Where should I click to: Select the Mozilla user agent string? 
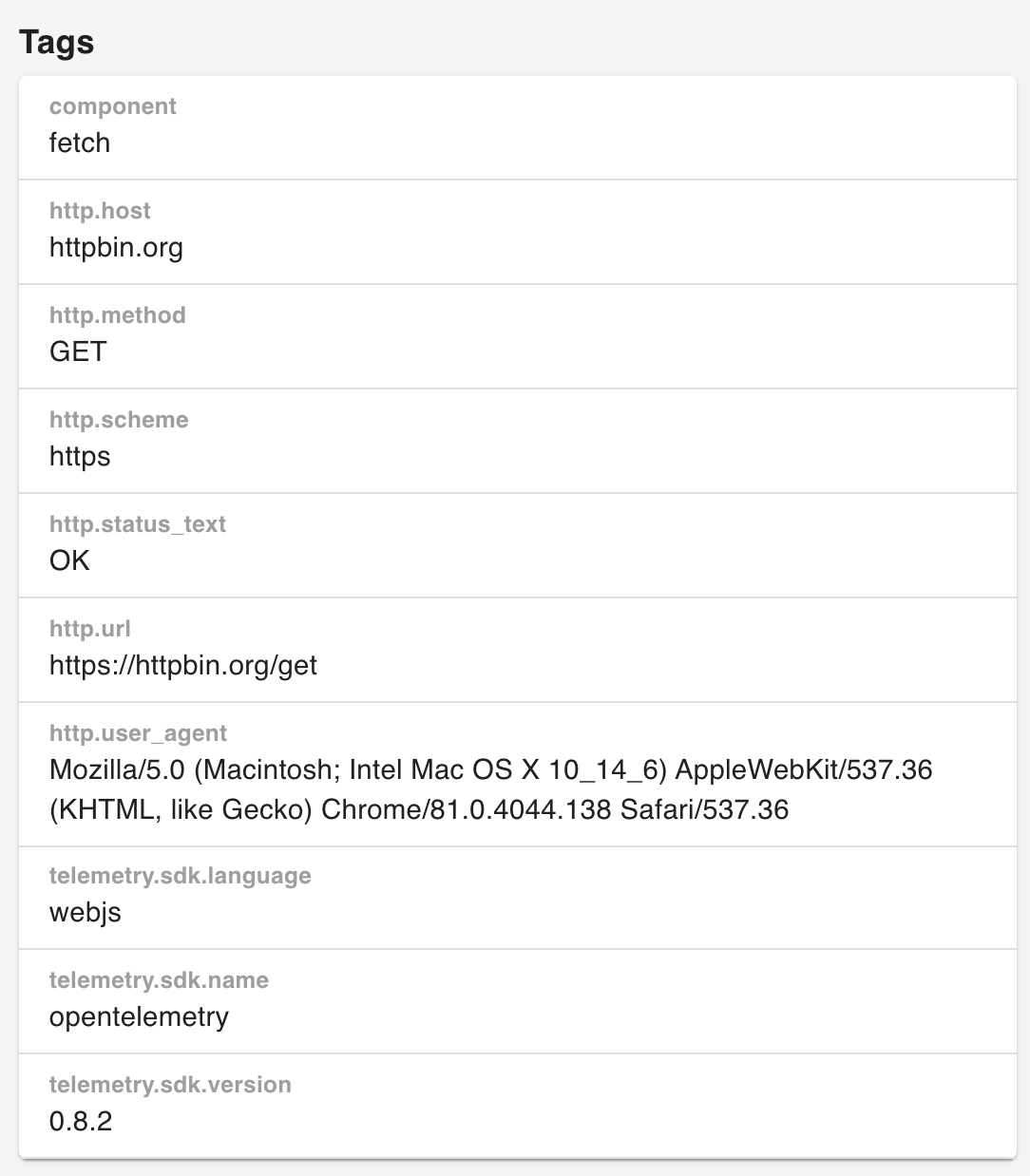tap(490, 788)
